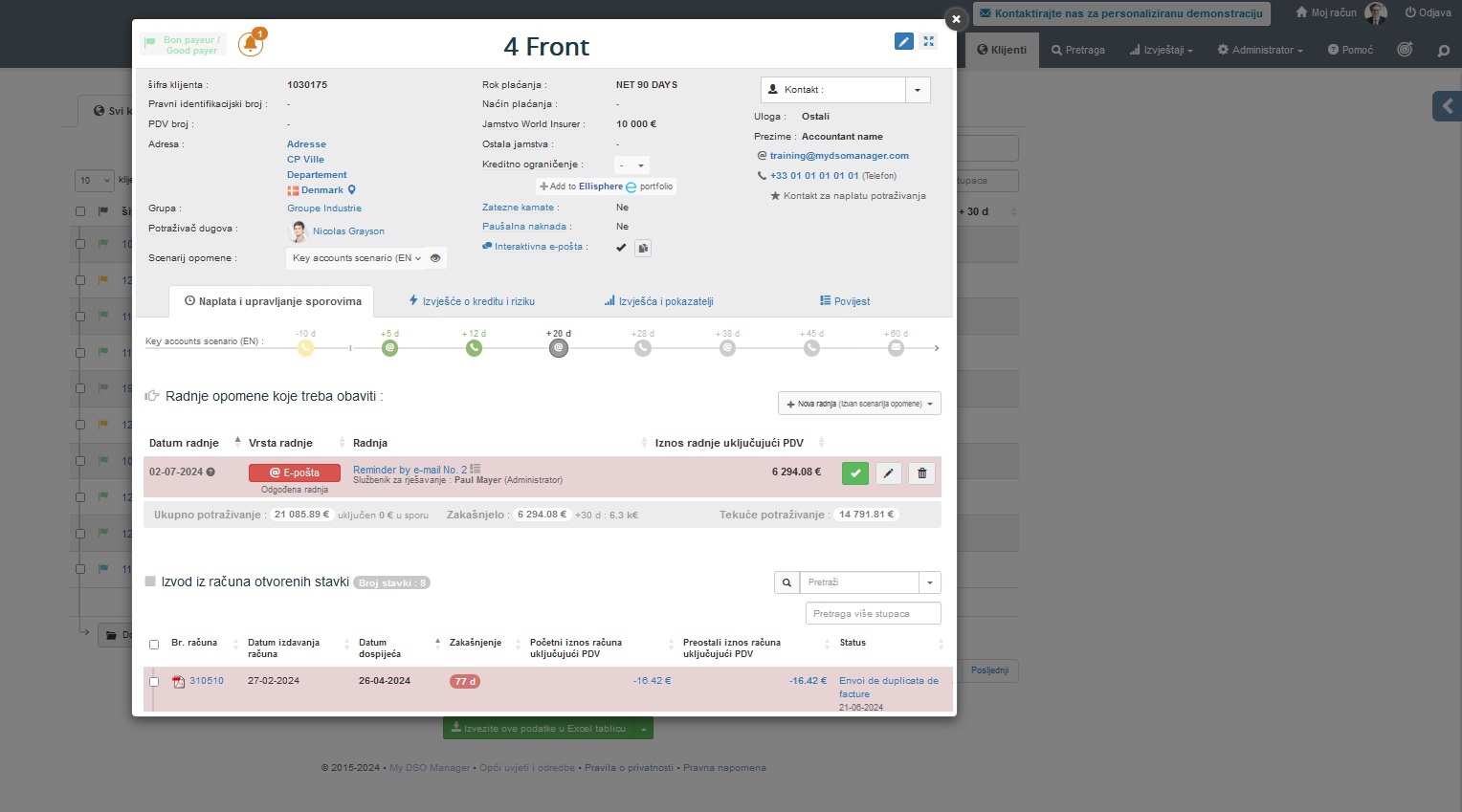Tick the checkbox for invoice 310510
Image resolution: width=1462 pixels, height=812 pixels.
[154, 682]
